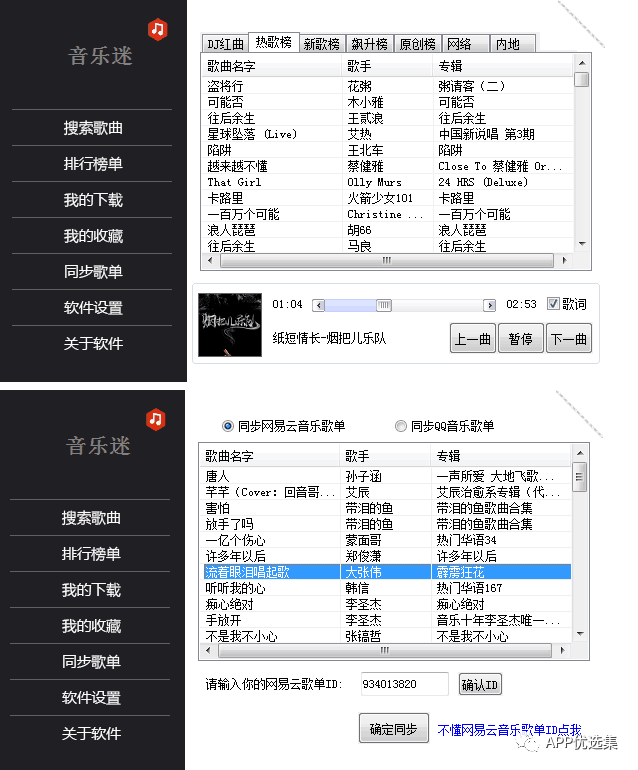Click the 确定同步 button
Image resolution: width=638 pixels, height=770 pixels.
coord(393,729)
